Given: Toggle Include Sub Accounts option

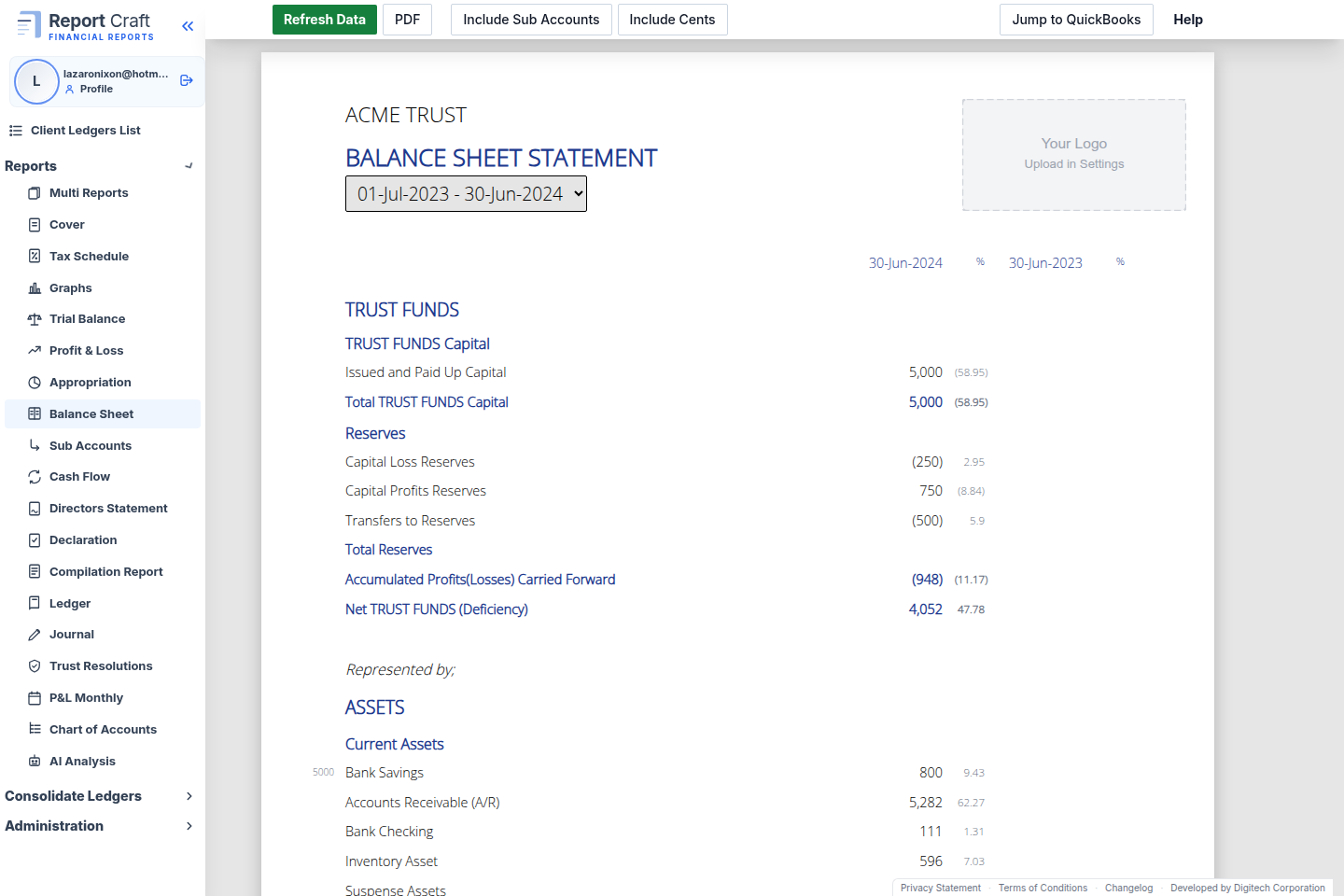Looking at the screenshot, I should point(531,20).
